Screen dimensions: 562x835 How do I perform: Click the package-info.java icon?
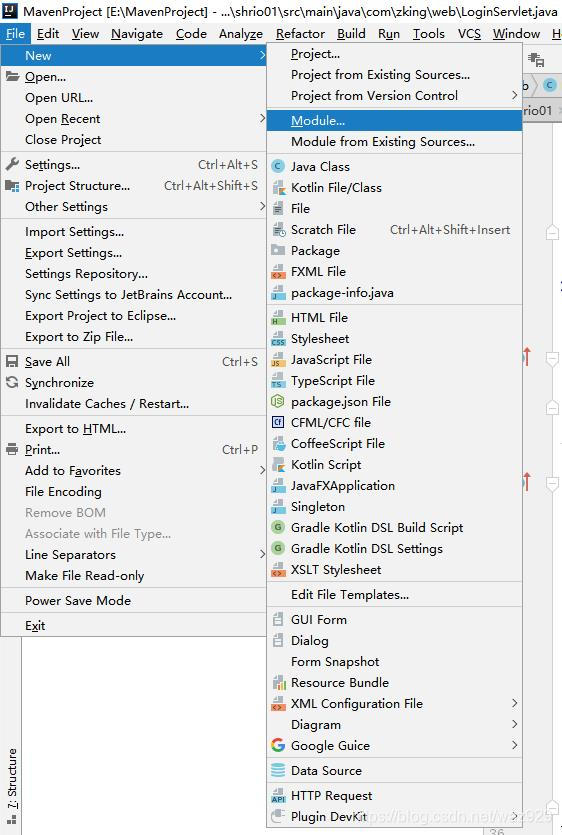pyautogui.click(x=278, y=292)
